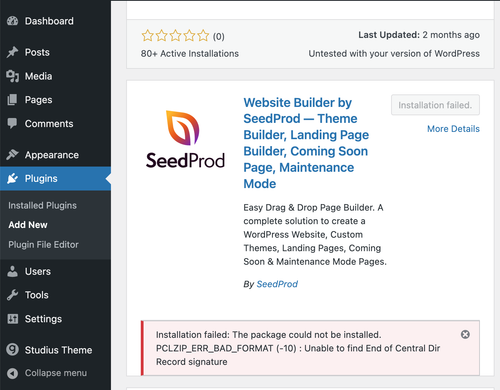This screenshot has width=500, height=390.
Task: Open the Plugin File Editor
Action: tap(44, 245)
